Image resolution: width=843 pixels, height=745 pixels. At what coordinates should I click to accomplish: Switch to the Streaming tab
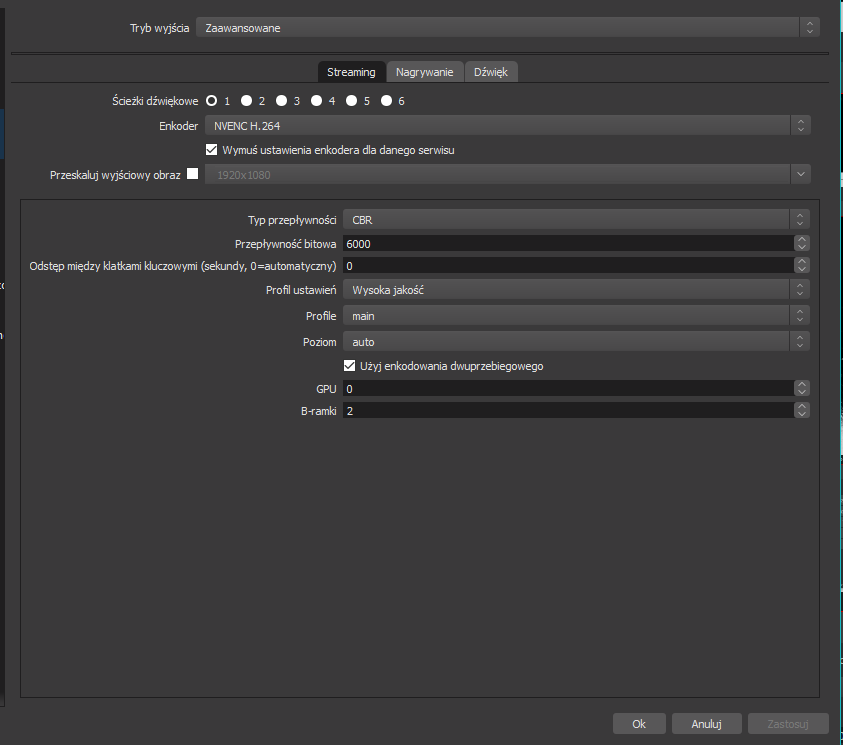pos(351,72)
